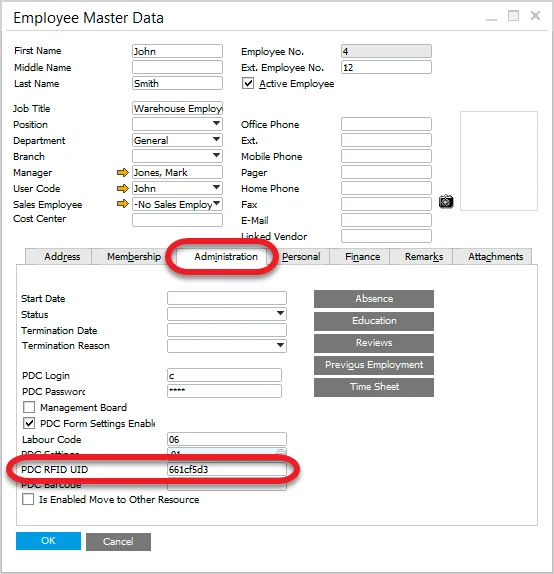Viewport: 554px width, 574px height.
Task: Focus the E-Mail field
Action: pyautogui.click(x=386, y=220)
